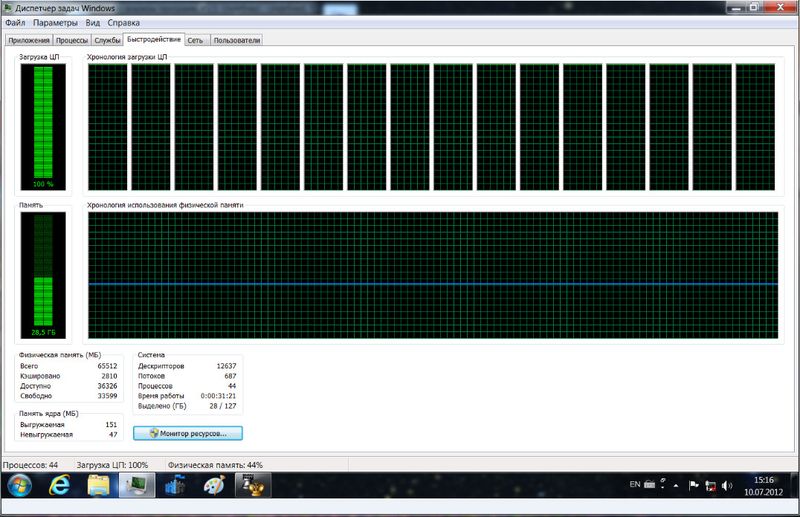
Task: Click the keyboard icon in language bar
Action: (x=649, y=484)
